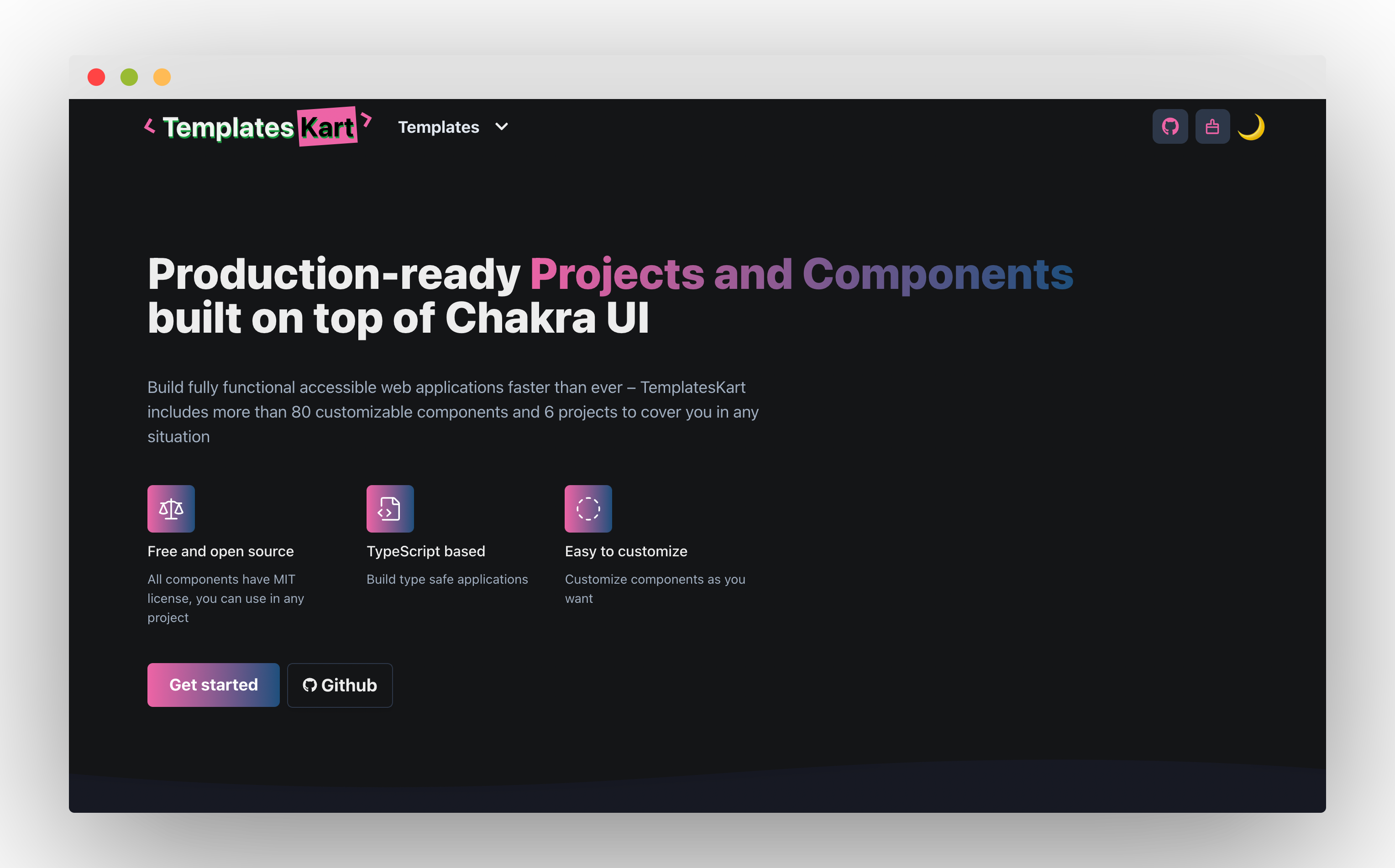The height and width of the screenshot is (868, 1395).
Task: Open the Github outline button
Action: coord(340,685)
